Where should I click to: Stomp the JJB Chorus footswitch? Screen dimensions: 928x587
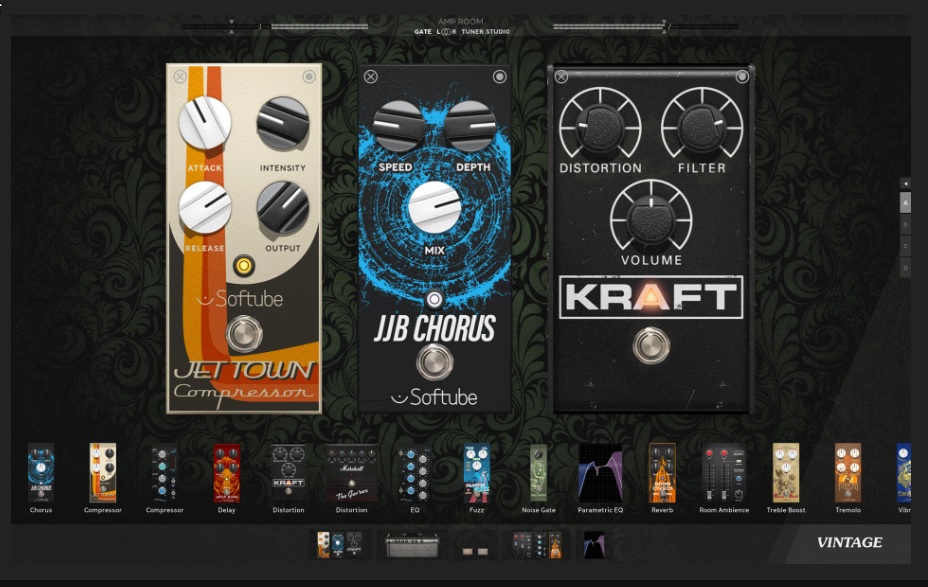[x=434, y=362]
